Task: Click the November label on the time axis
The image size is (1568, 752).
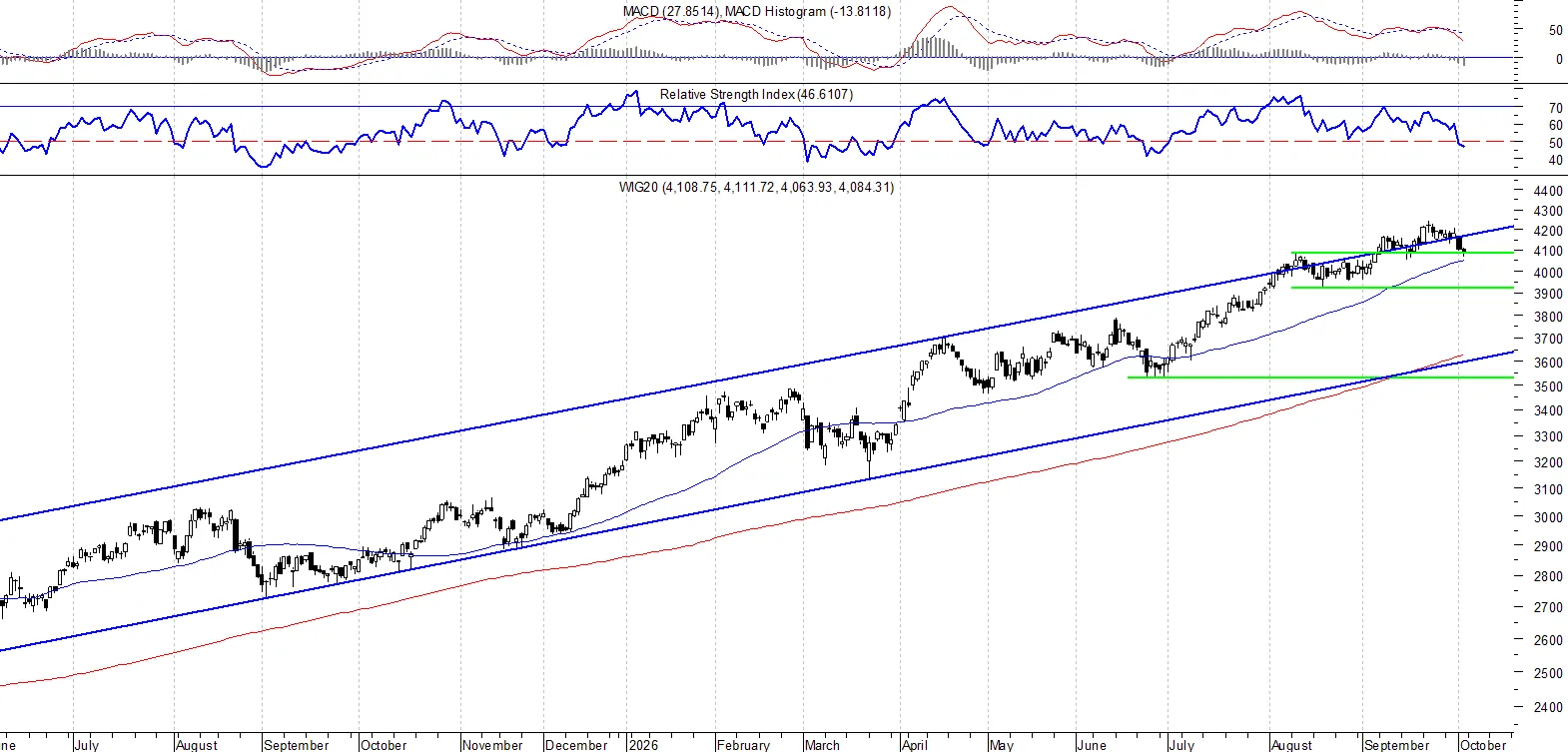Action: point(492,745)
